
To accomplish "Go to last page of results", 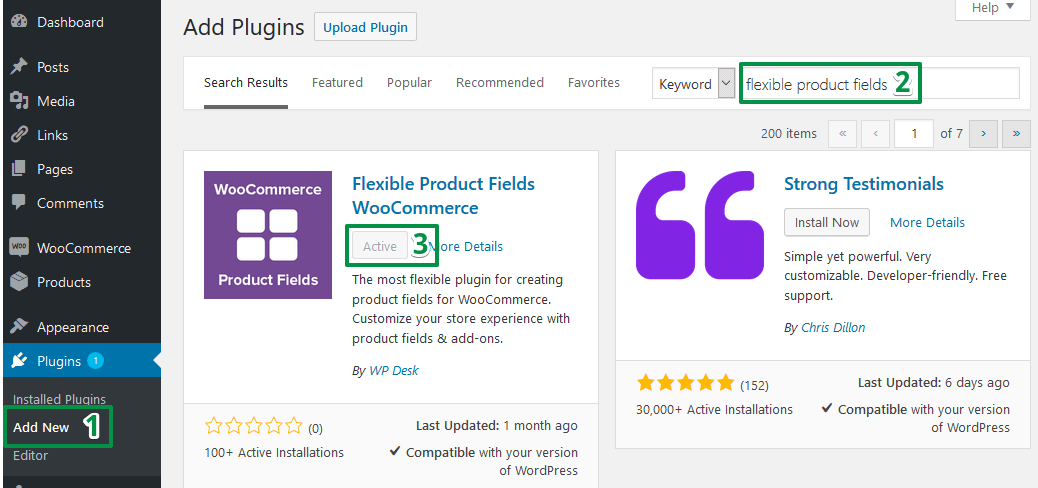I will pos(1016,134).
